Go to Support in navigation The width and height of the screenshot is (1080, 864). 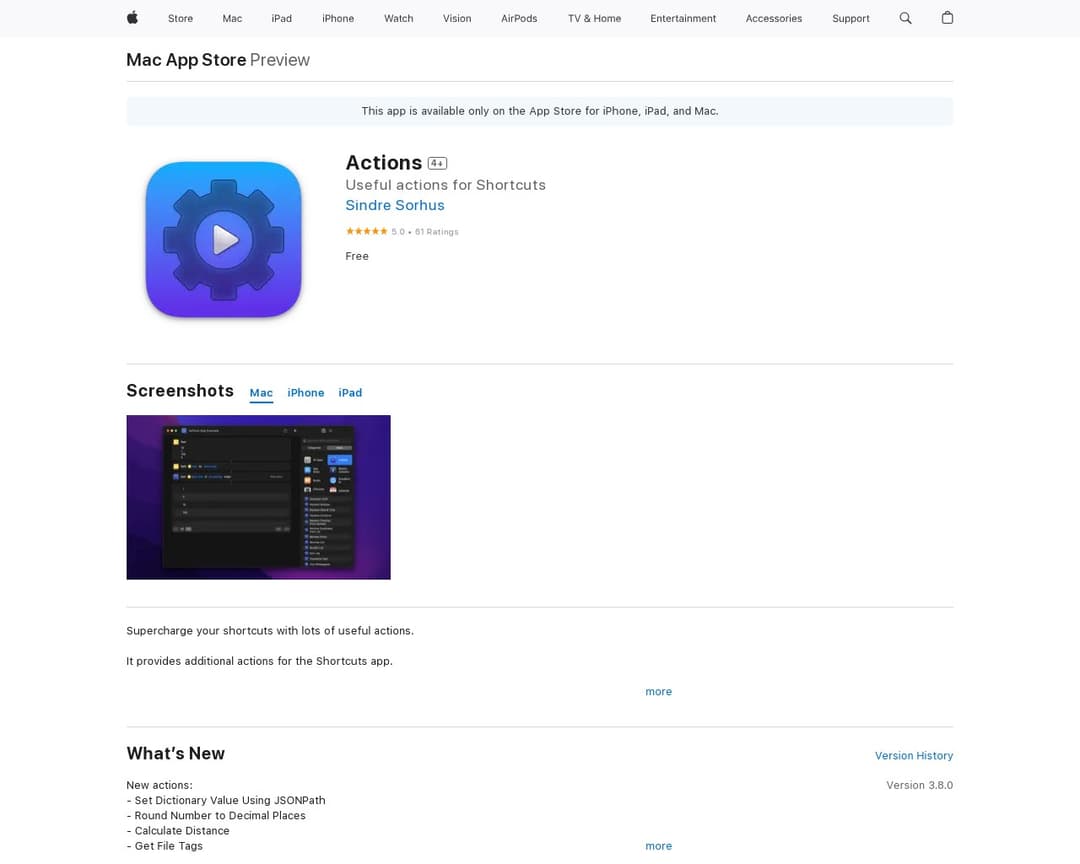851,19
